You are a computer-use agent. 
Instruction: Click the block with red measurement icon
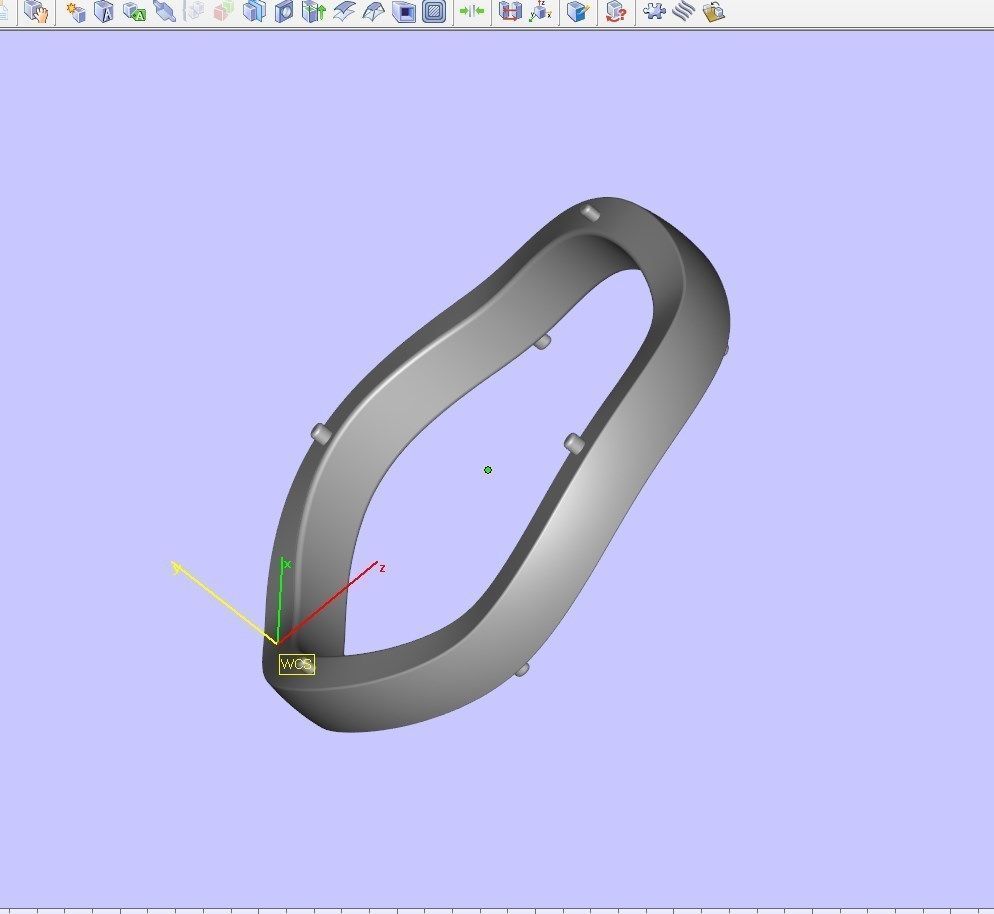point(510,11)
